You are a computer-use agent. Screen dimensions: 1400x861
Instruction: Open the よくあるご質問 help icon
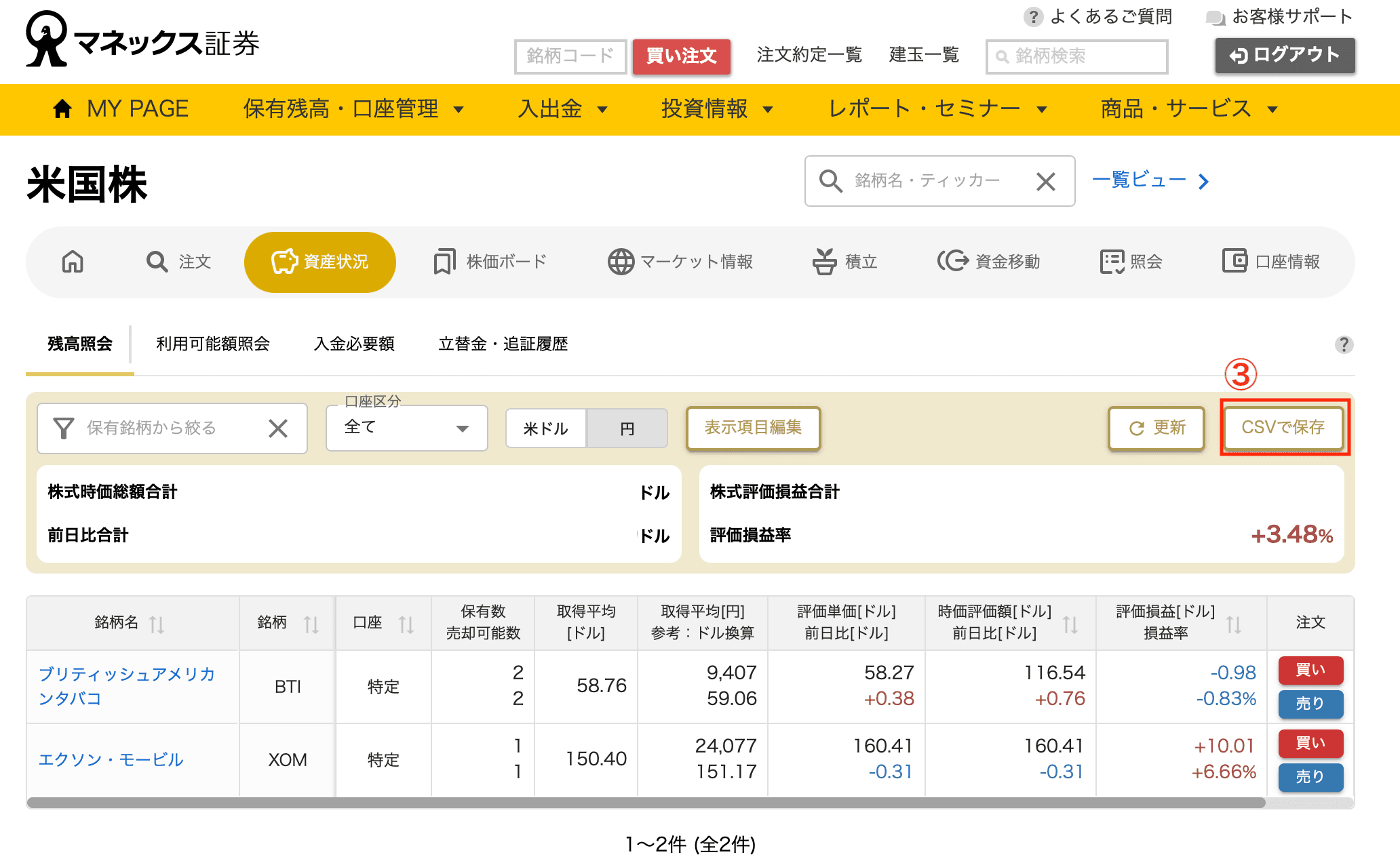1032,17
